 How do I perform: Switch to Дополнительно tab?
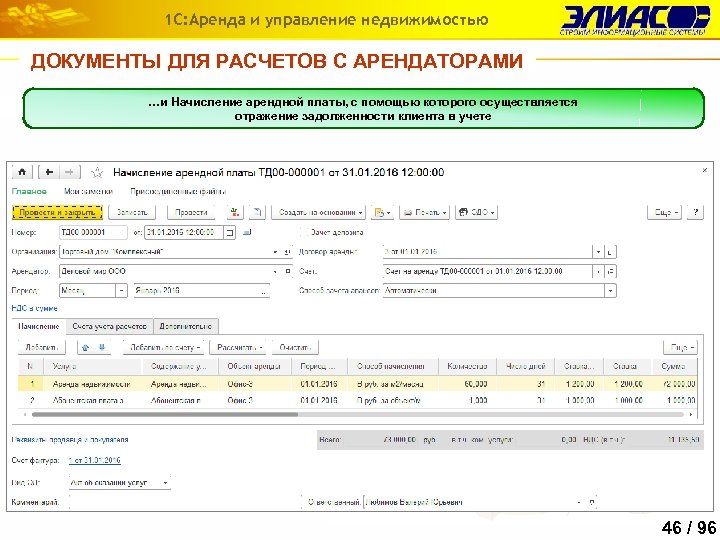pos(186,326)
